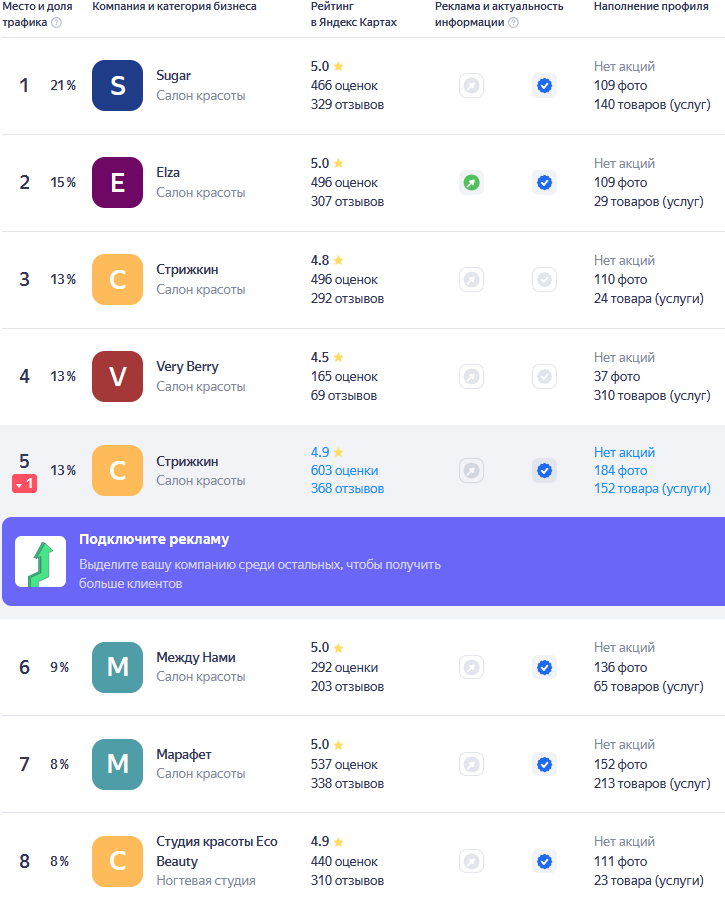Click the Между Нами teal avatar icon
Viewport: 725px width, 900px height.
point(117,668)
